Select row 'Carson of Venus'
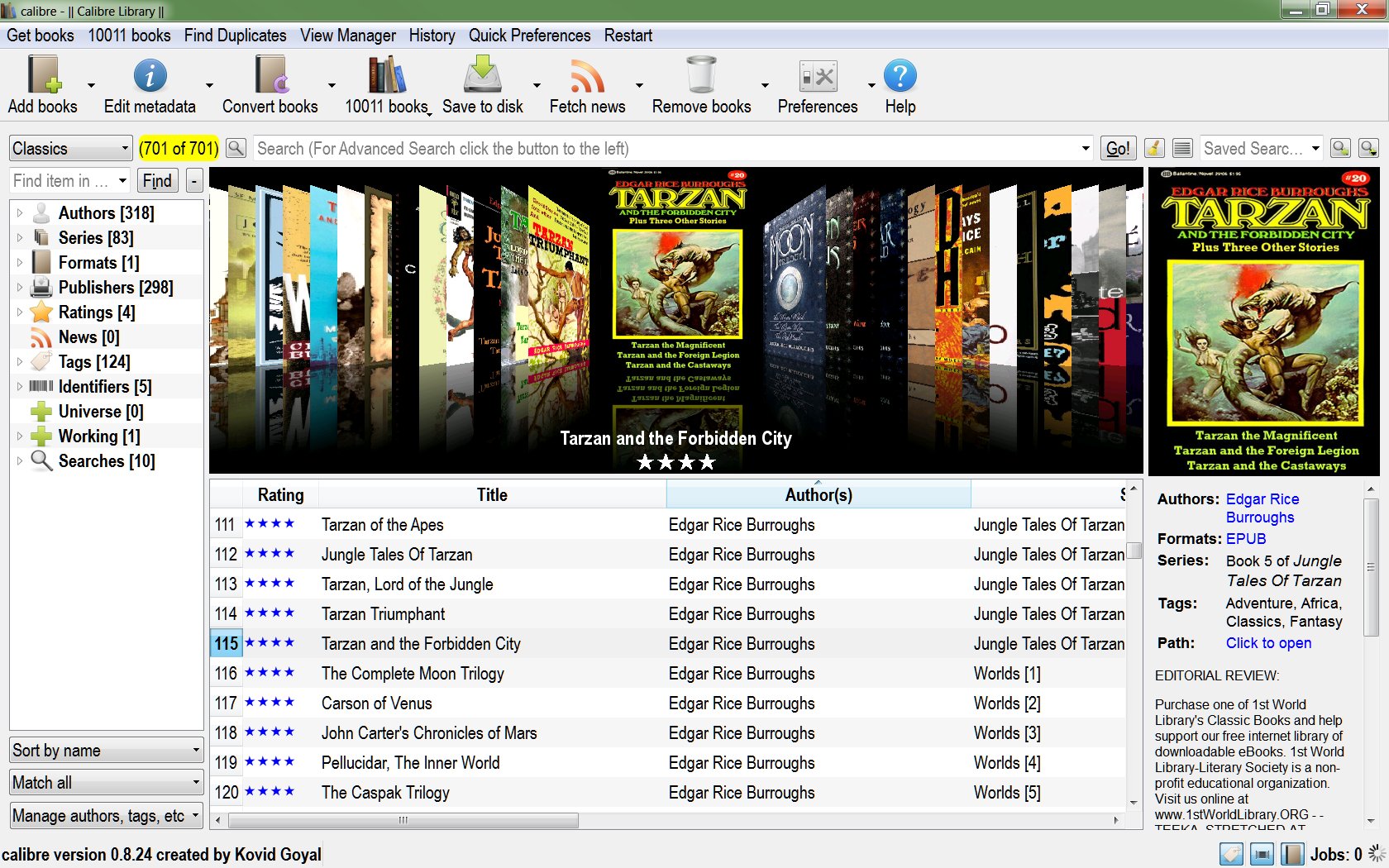1389x868 pixels. (x=668, y=703)
